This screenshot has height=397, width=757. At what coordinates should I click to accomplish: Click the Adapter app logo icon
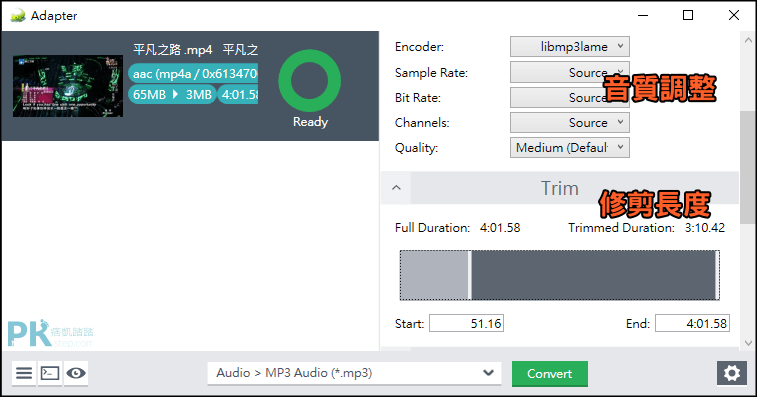pos(18,16)
